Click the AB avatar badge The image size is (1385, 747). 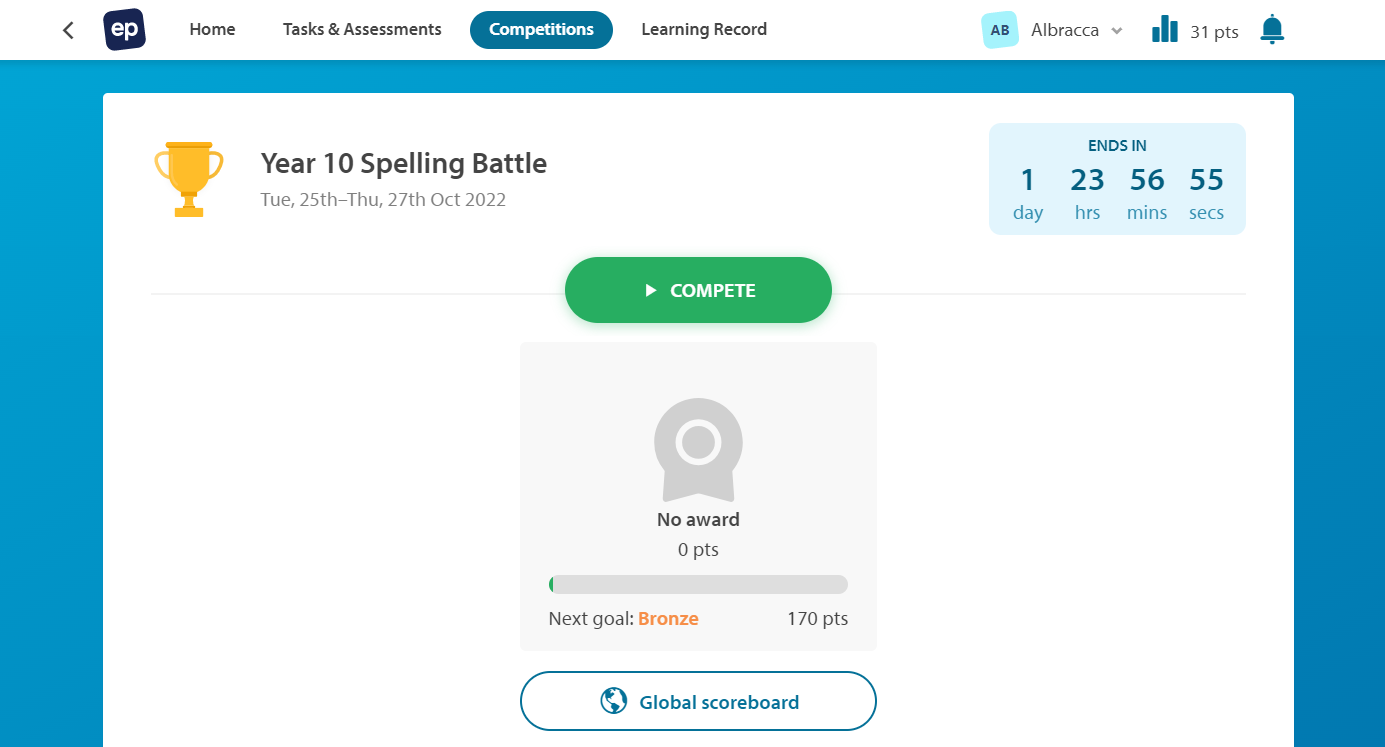click(1000, 30)
